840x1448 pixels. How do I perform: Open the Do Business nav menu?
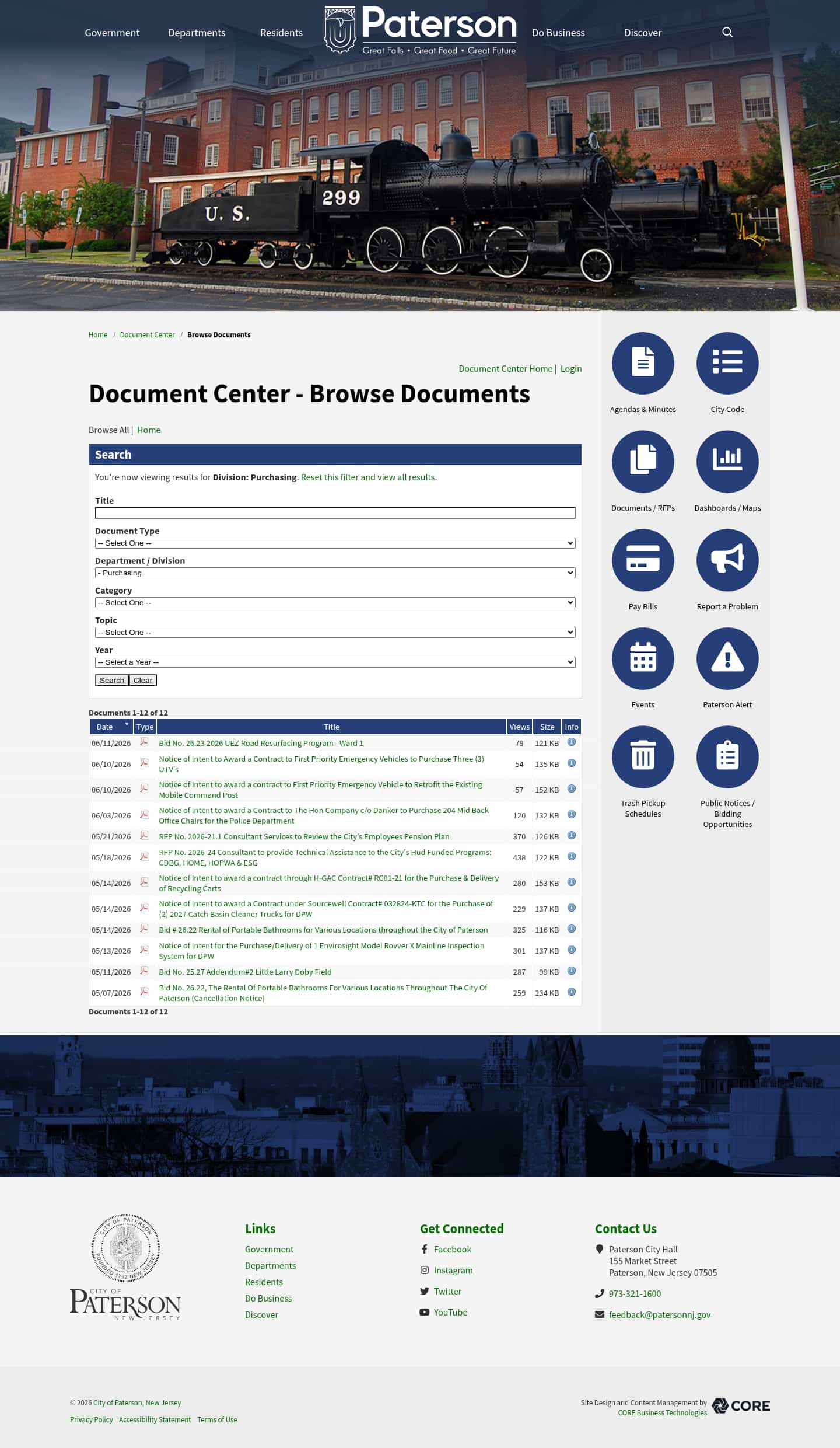[x=558, y=33]
